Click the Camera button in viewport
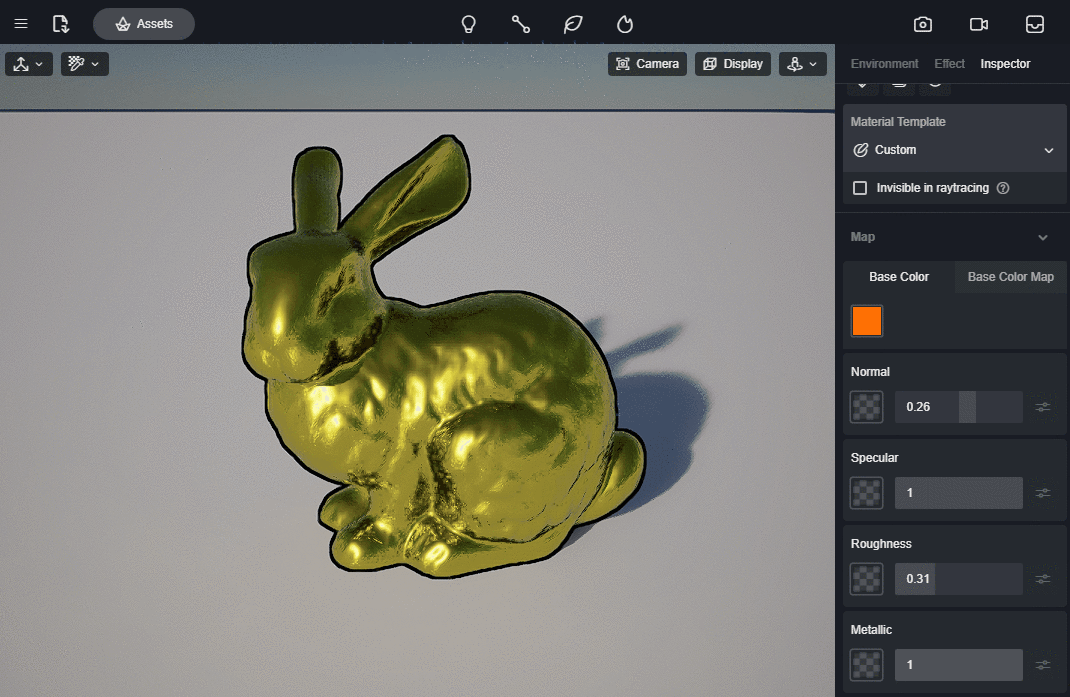This screenshot has width=1070, height=697. click(x=647, y=63)
